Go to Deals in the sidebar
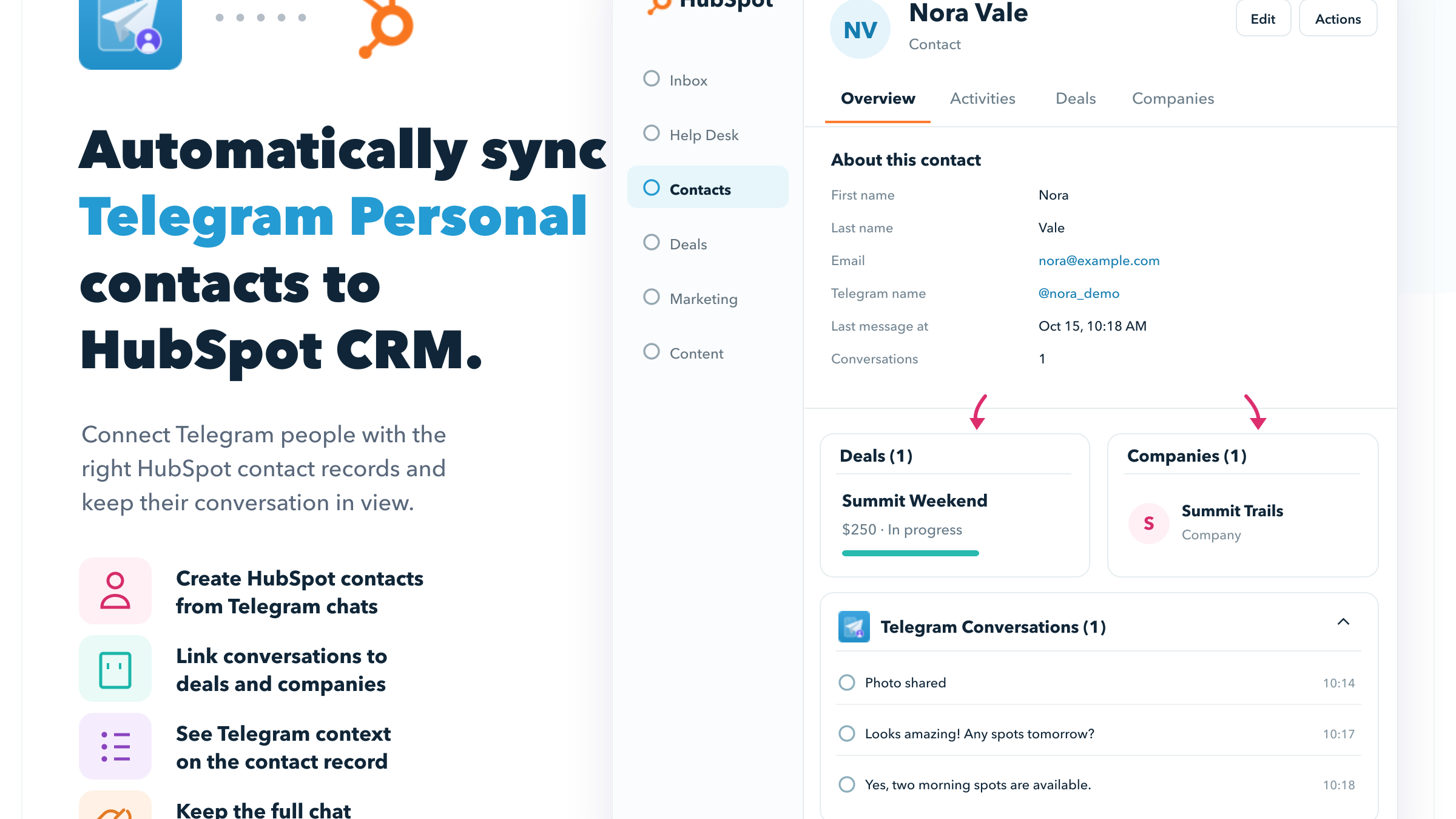1456x819 pixels. point(707,244)
